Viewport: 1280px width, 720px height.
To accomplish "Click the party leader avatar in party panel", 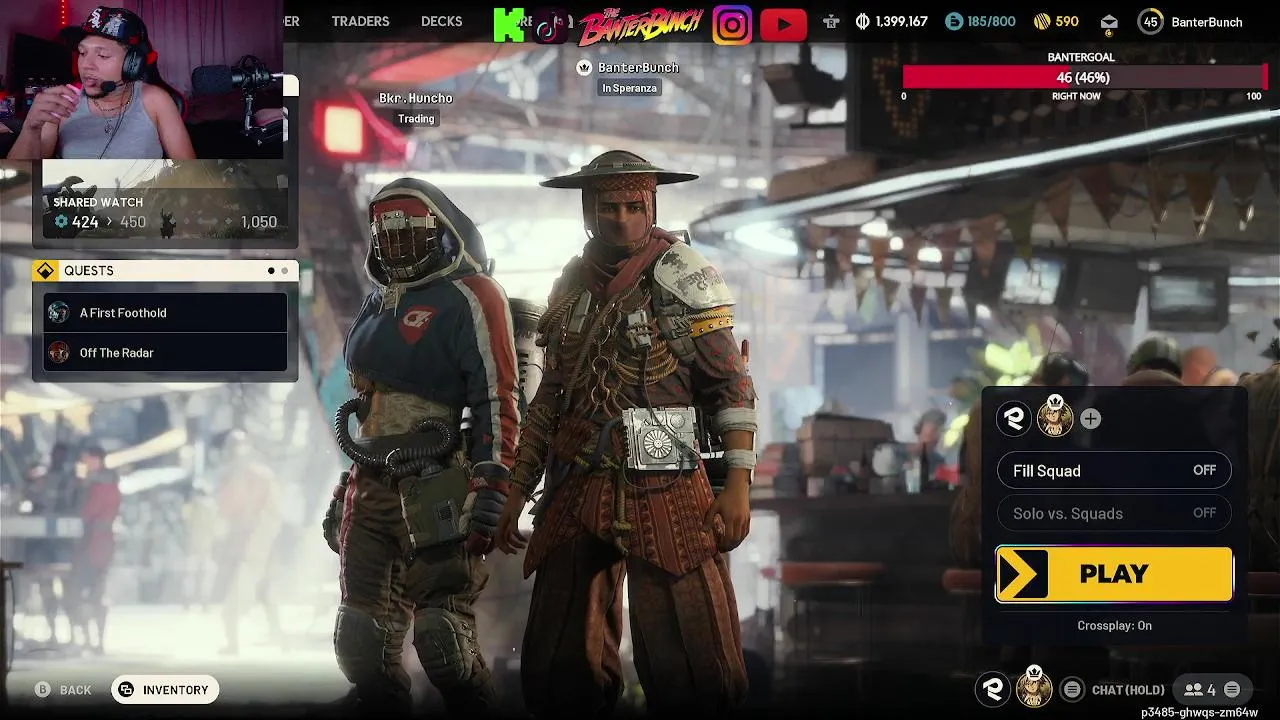I will [1054, 417].
